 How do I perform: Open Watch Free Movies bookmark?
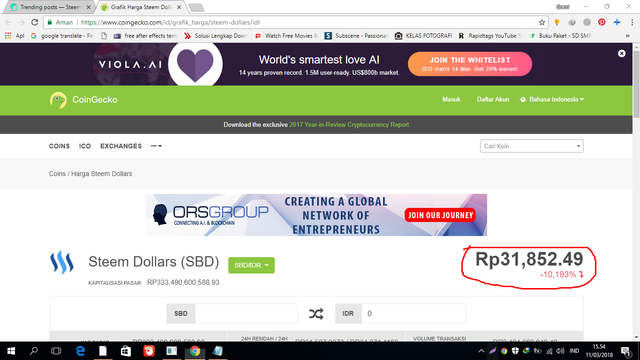coord(286,36)
